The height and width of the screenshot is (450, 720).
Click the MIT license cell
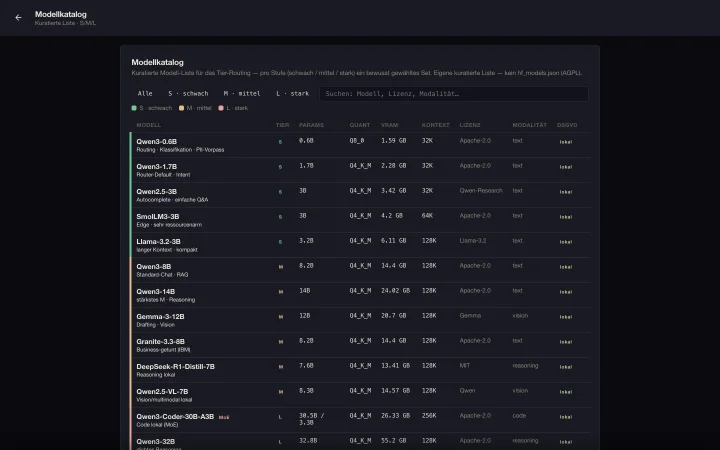point(465,366)
